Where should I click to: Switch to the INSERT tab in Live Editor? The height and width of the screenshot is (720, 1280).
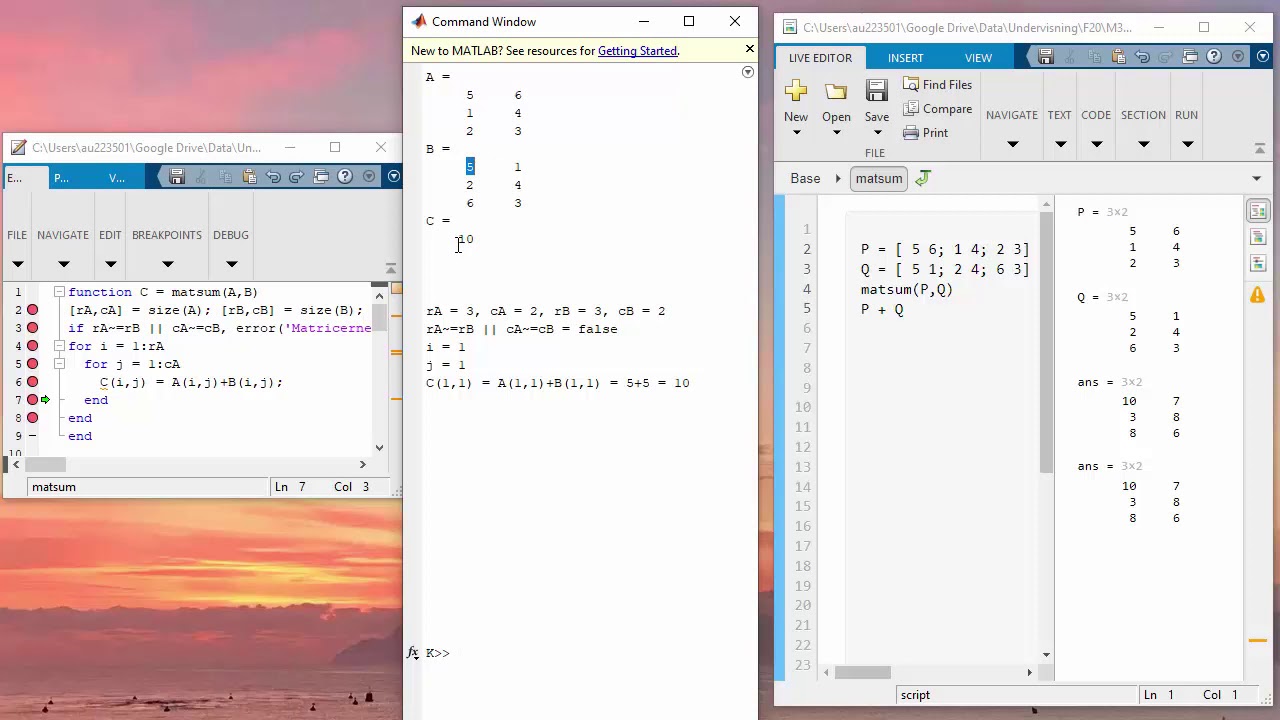click(x=905, y=58)
